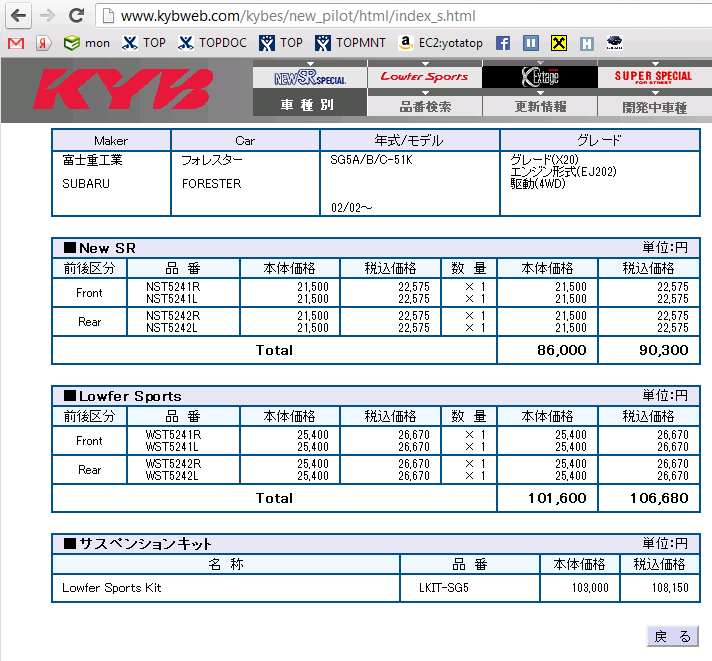Click the KYB logo
Viewport: 712px width, 661px height.
click(x=124, y=90)
